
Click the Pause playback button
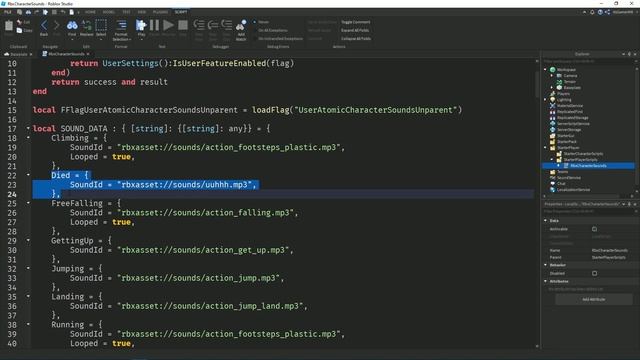(x=154, y=25)
